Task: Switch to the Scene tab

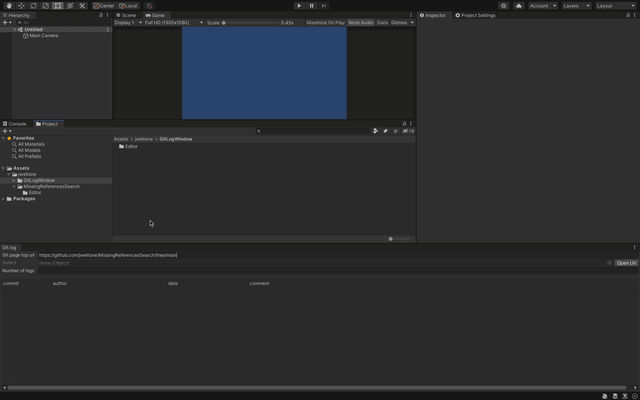Action: [x=126, y=15]
